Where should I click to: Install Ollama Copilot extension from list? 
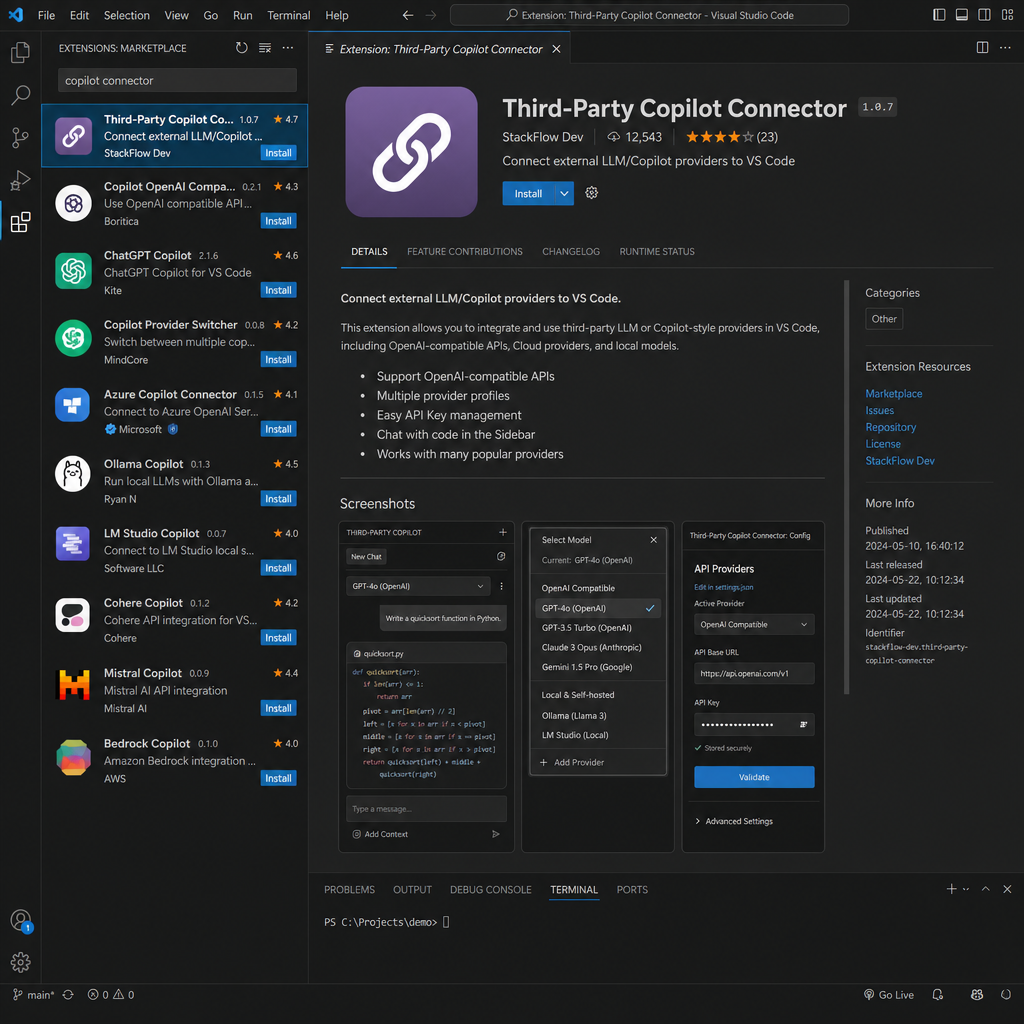(x=278, y=499)
